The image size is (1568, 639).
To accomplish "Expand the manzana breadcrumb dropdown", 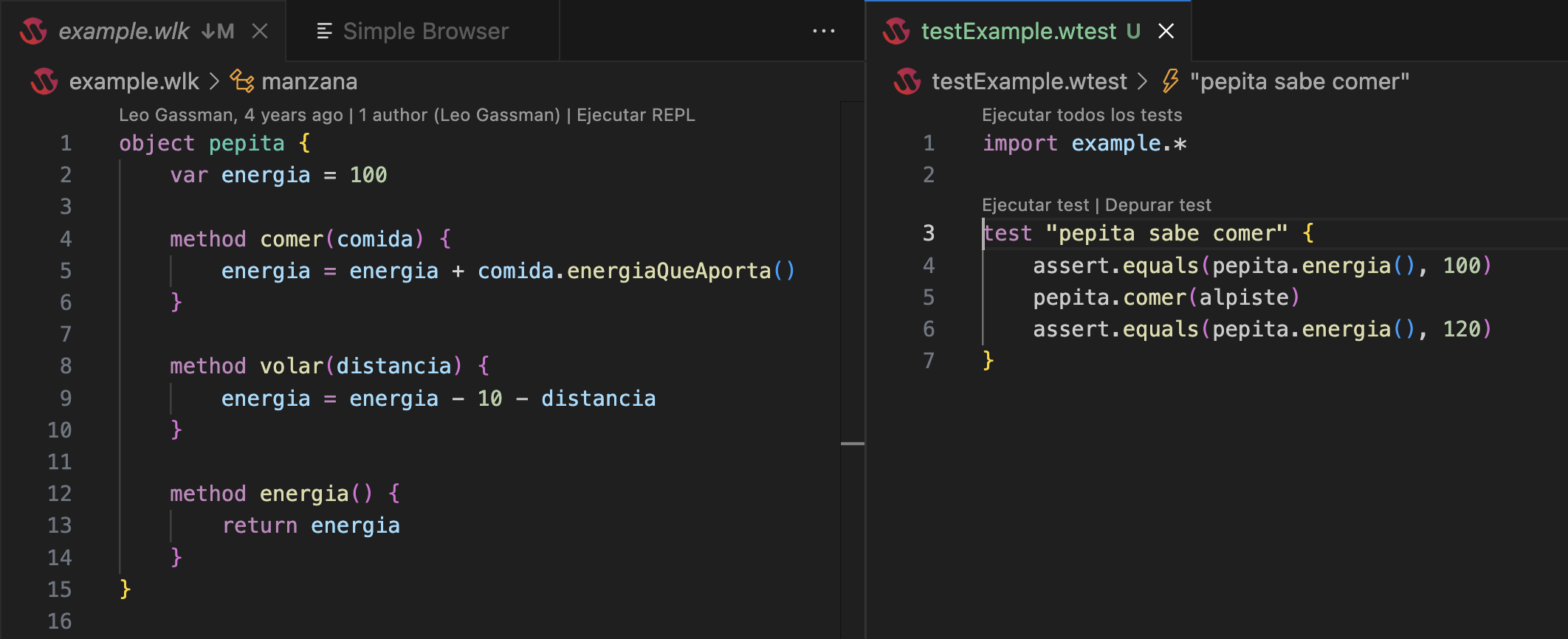I will 309,81.
